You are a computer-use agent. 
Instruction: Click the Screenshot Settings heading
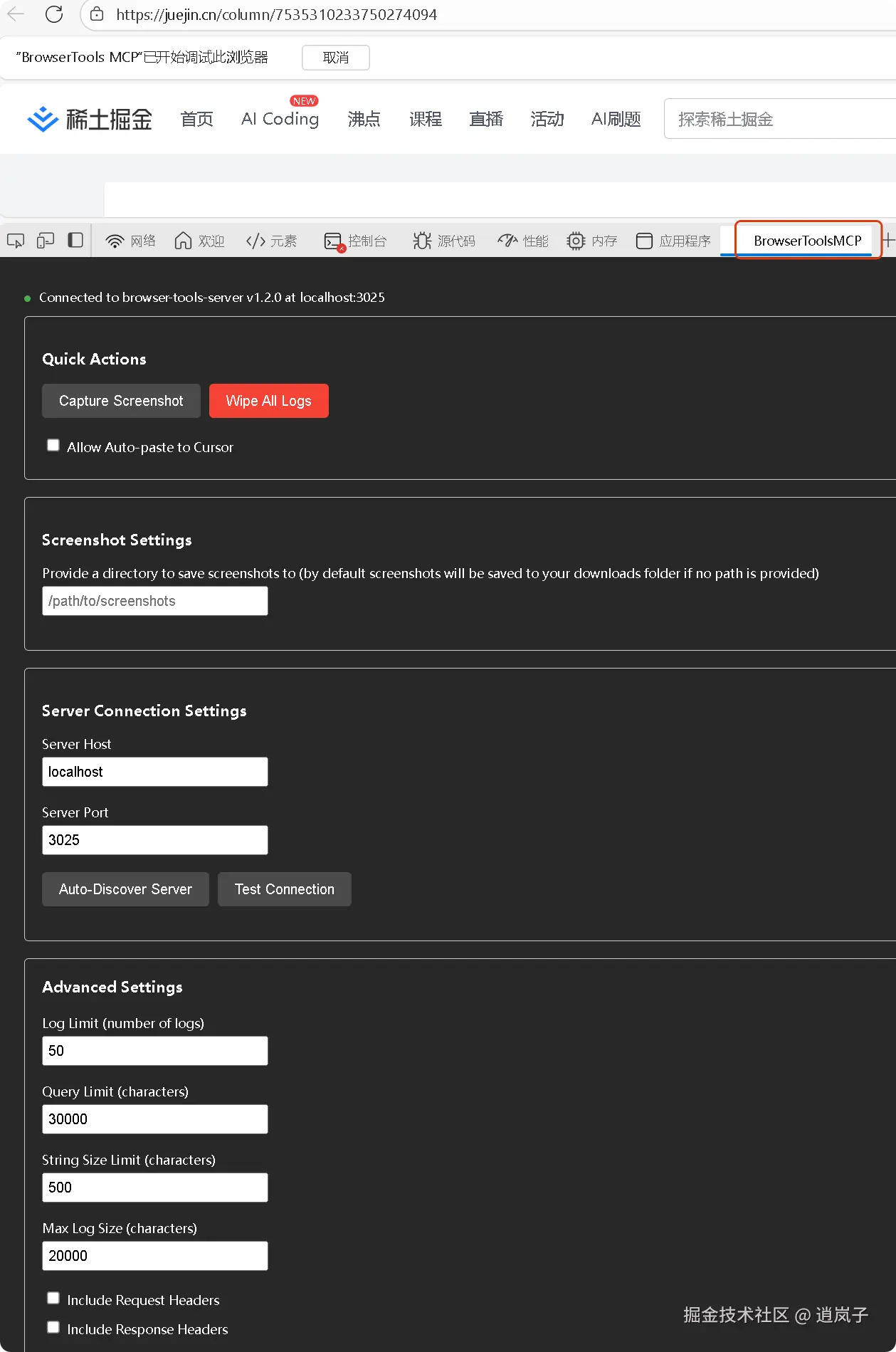(117, 540)
